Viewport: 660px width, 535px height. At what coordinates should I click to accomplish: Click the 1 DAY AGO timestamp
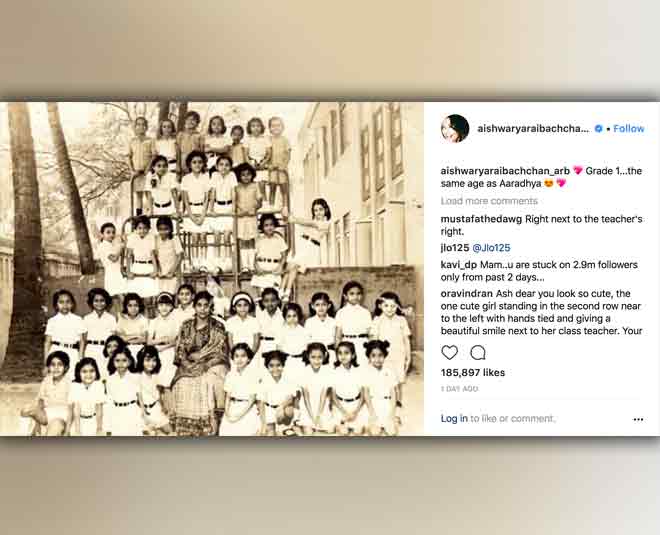(x=459, y=389)
